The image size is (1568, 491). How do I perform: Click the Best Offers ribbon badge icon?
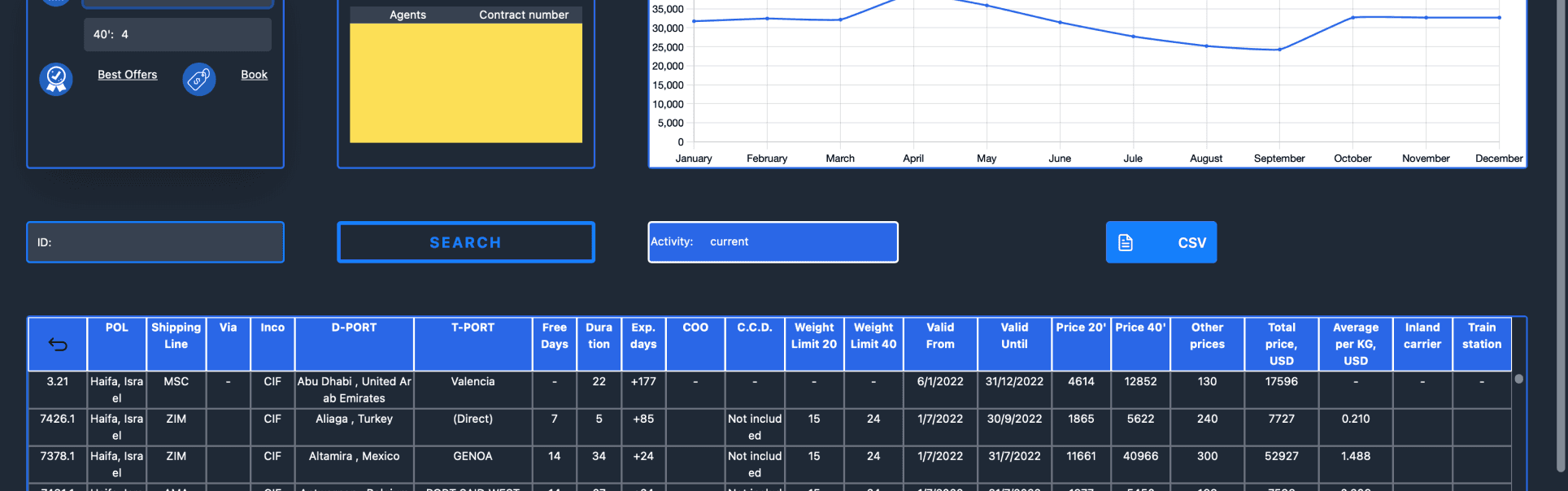pyautogui.click(x=56, y=79)
